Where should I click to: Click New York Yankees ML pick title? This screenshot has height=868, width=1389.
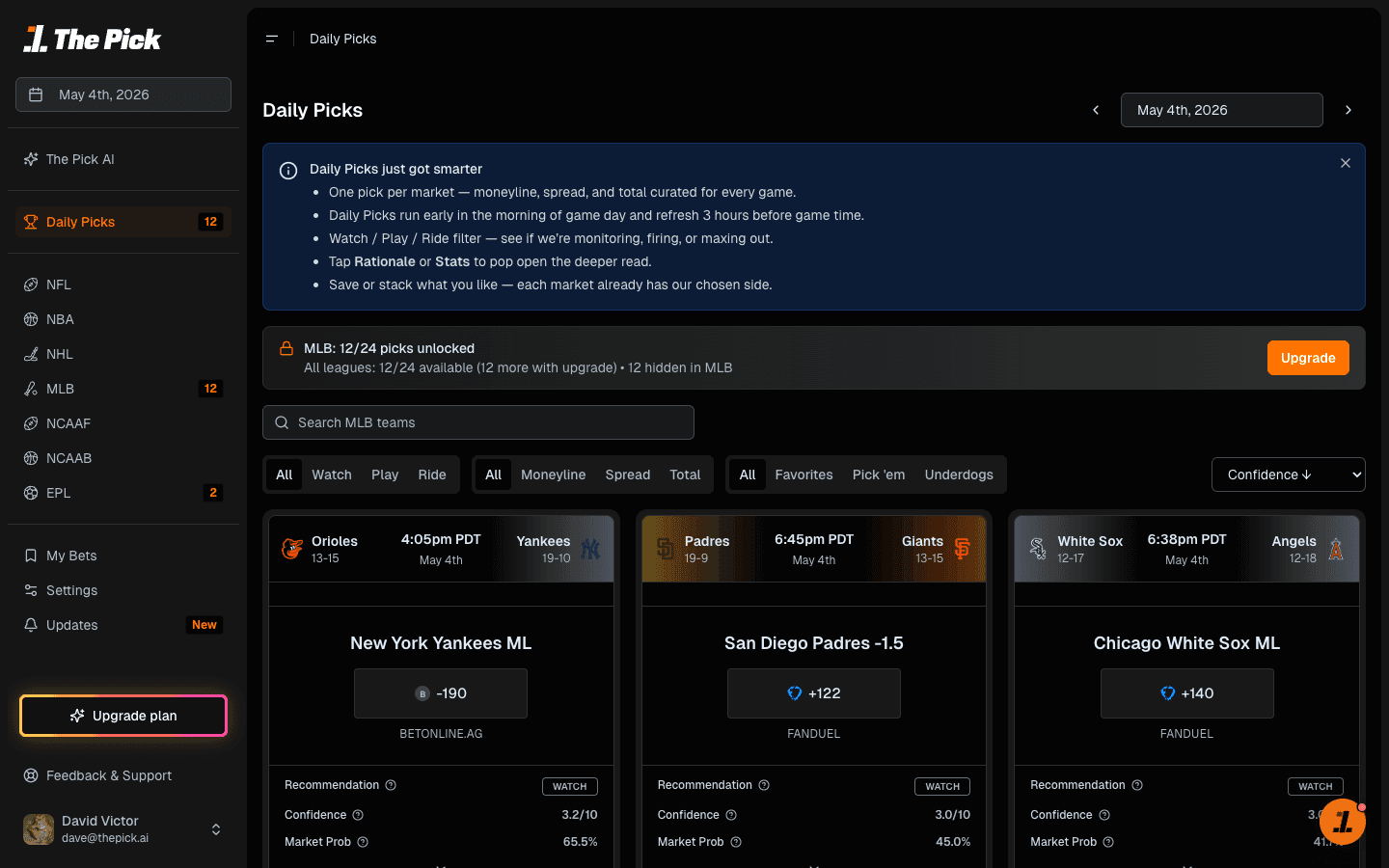(441, 643)
